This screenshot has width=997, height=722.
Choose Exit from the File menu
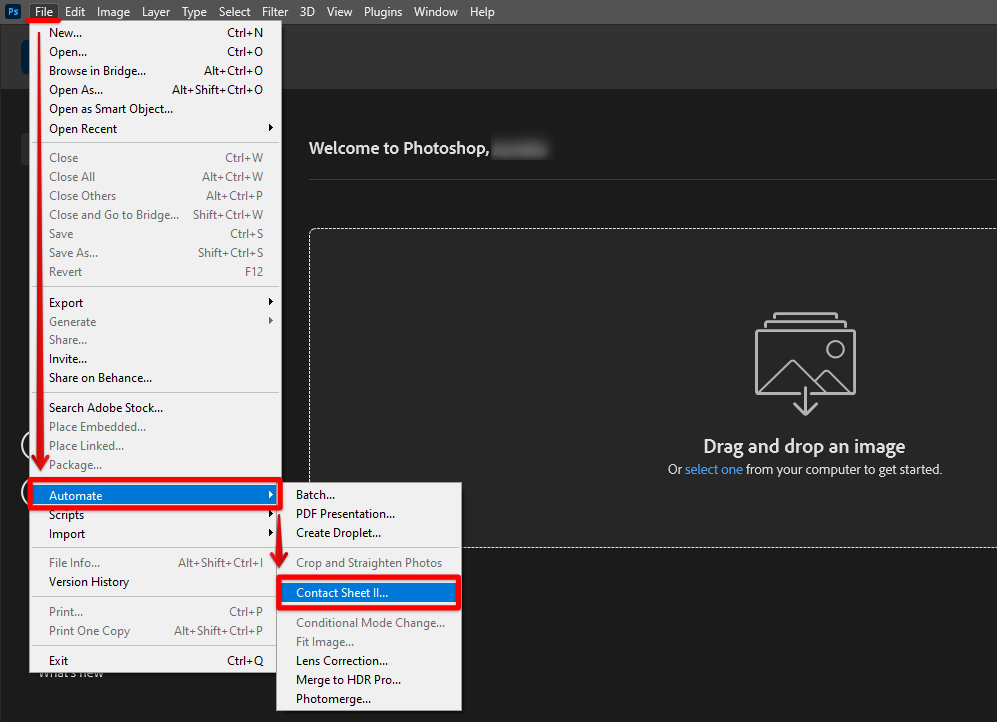pyautogui.click(x=156, y=661)
